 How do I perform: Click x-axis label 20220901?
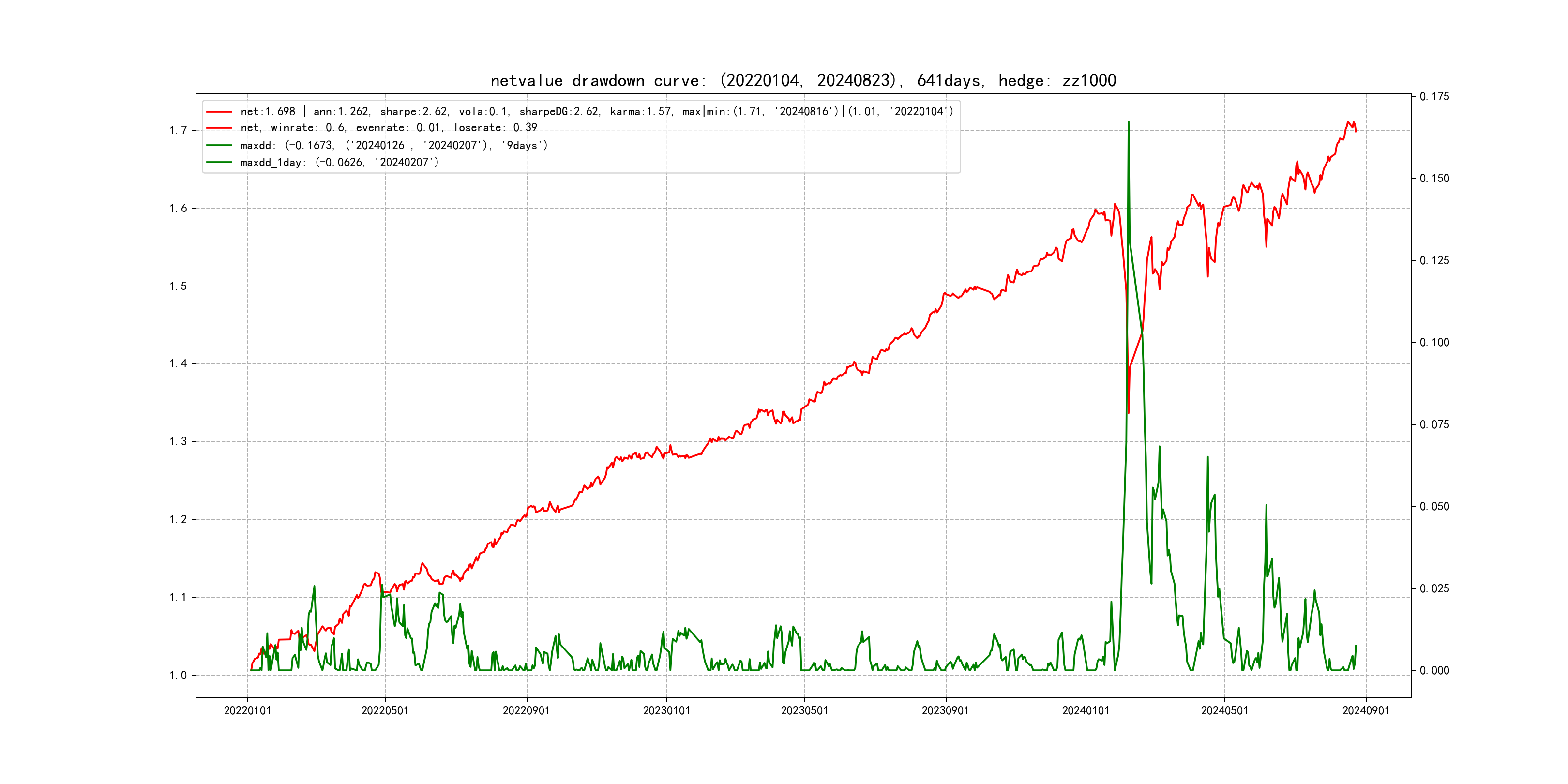pyautogui.click(x=526, y=710)
